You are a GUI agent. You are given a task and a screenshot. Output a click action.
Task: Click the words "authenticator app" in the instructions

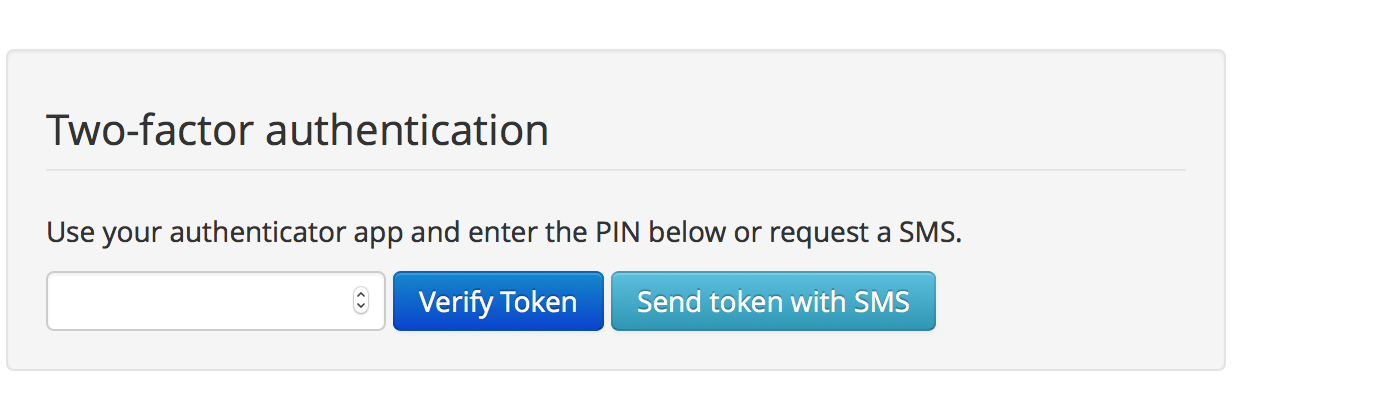[x=288, y=234]
